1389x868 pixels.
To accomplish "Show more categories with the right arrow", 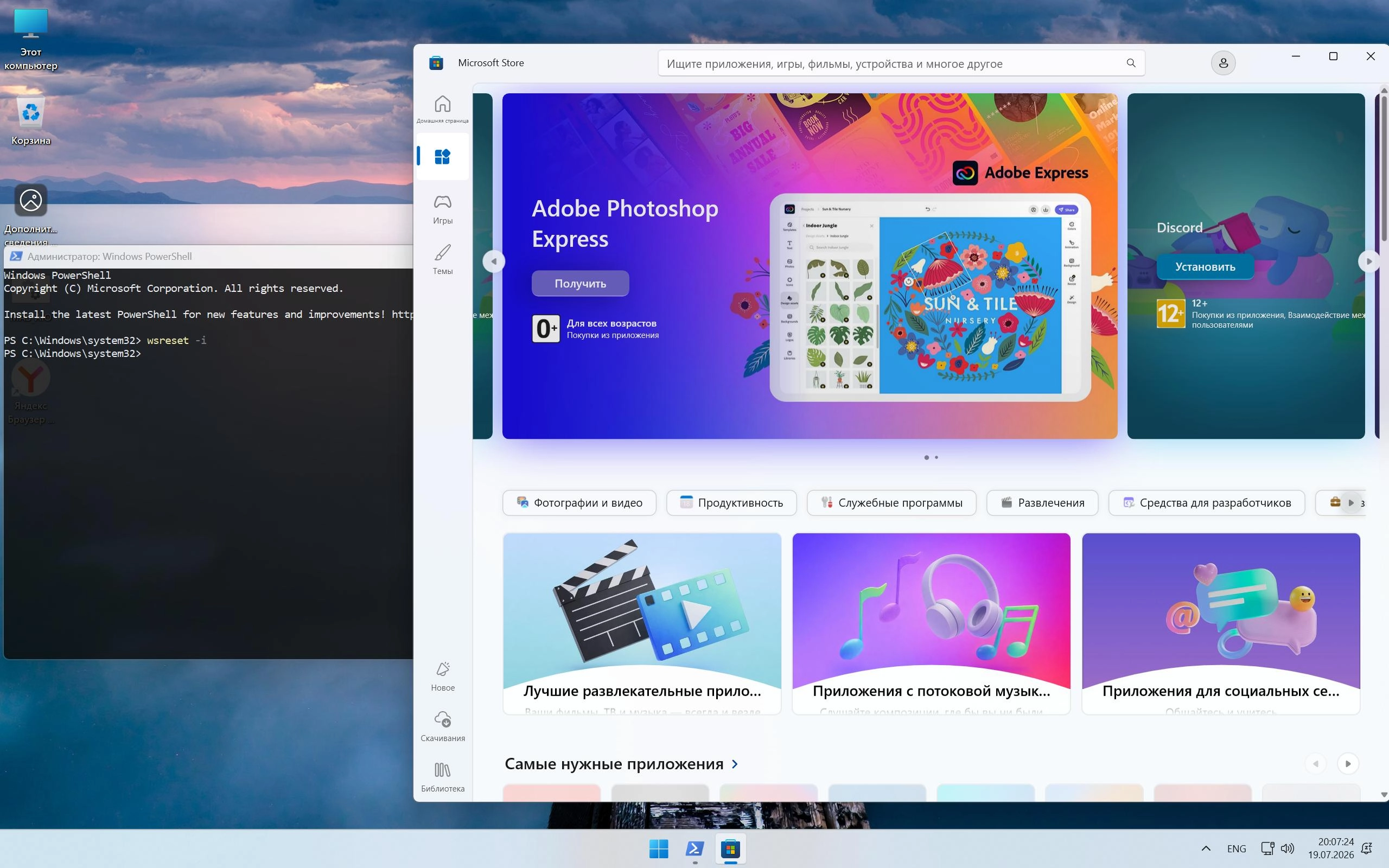I will (x=1351, y=503).
